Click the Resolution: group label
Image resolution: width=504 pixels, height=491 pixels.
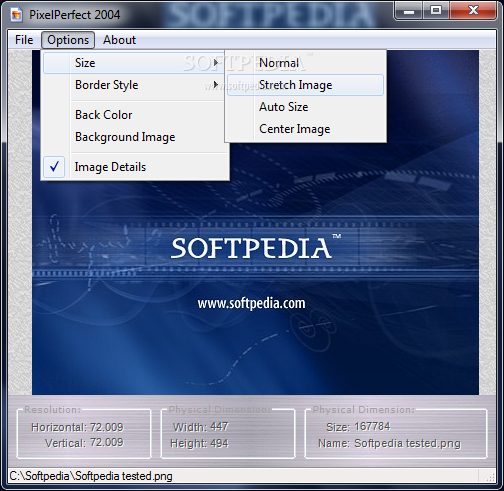[52, 410]
